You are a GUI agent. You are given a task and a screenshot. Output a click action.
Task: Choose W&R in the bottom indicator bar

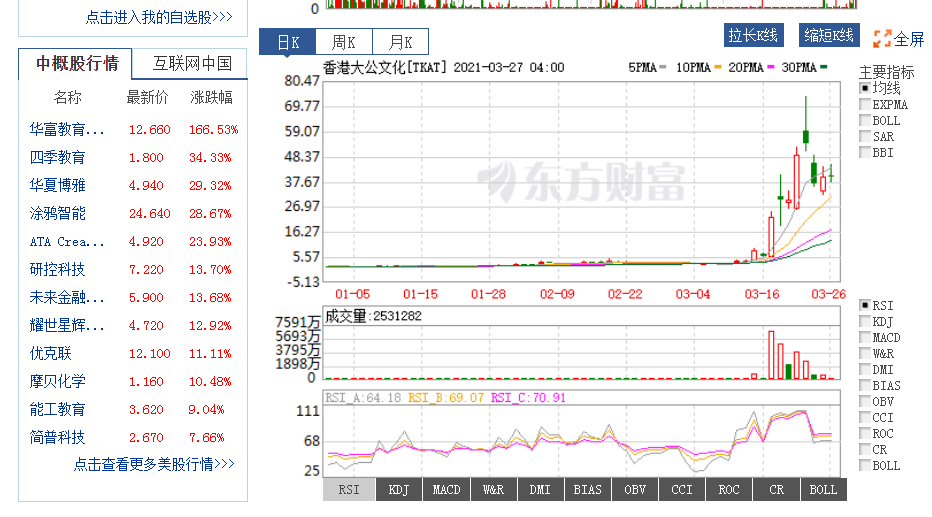click(x=493, y=490)
